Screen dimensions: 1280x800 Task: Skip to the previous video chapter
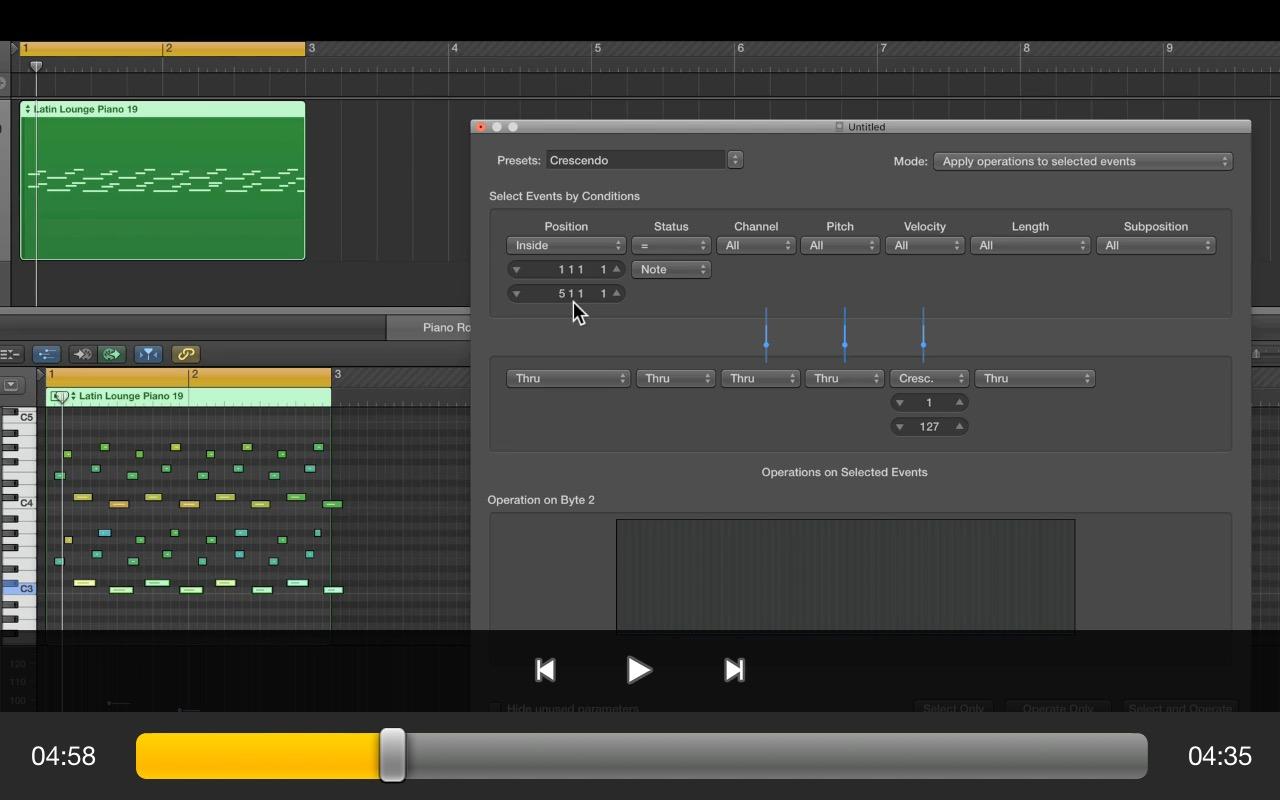click(x=545, y=670)
